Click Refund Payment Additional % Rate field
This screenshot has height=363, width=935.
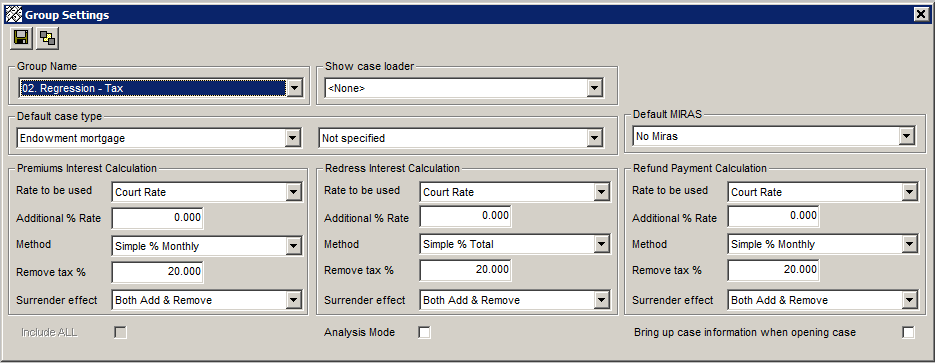click(773, 216)
